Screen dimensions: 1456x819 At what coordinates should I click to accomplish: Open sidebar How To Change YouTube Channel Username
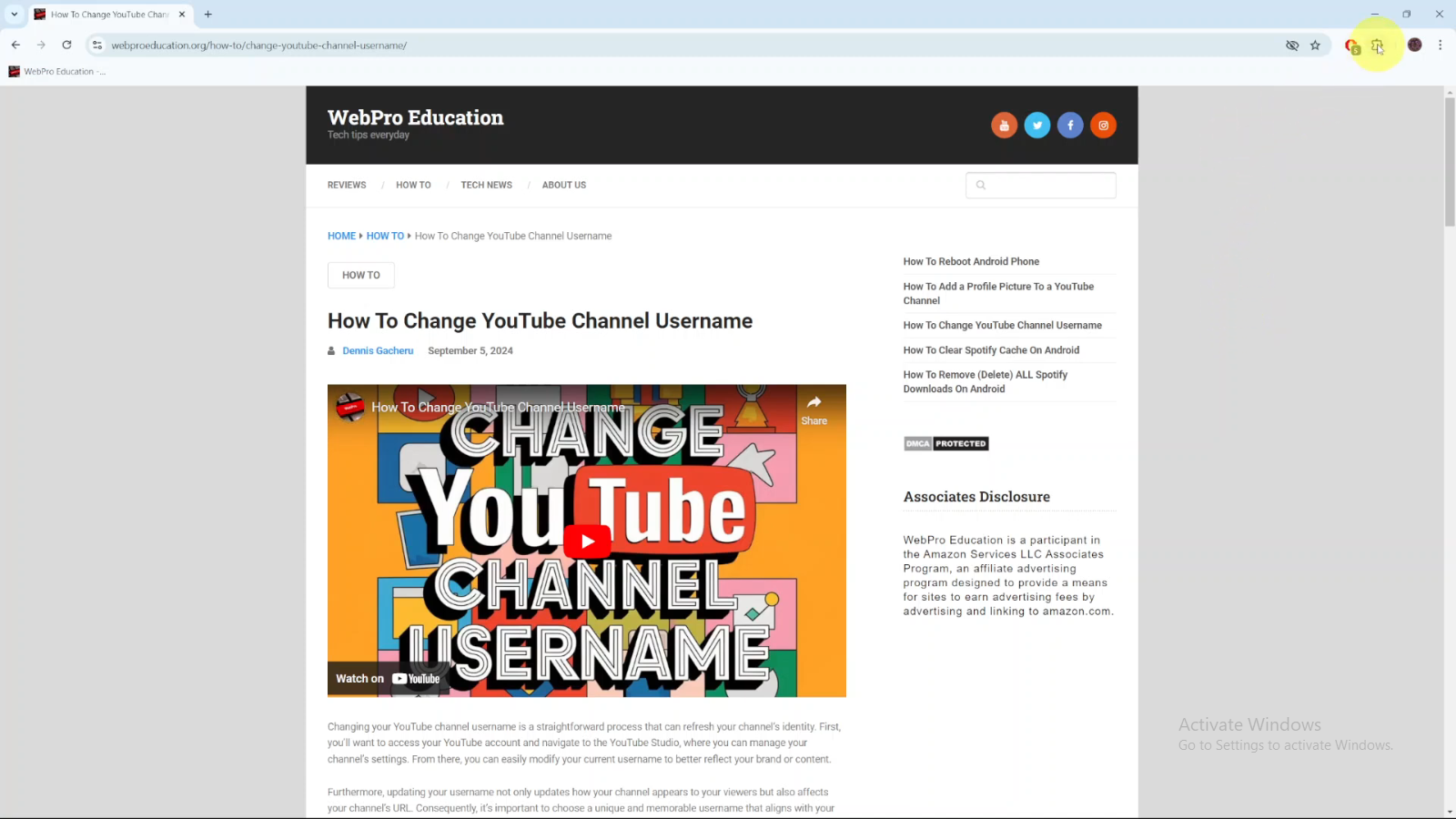1002,325
